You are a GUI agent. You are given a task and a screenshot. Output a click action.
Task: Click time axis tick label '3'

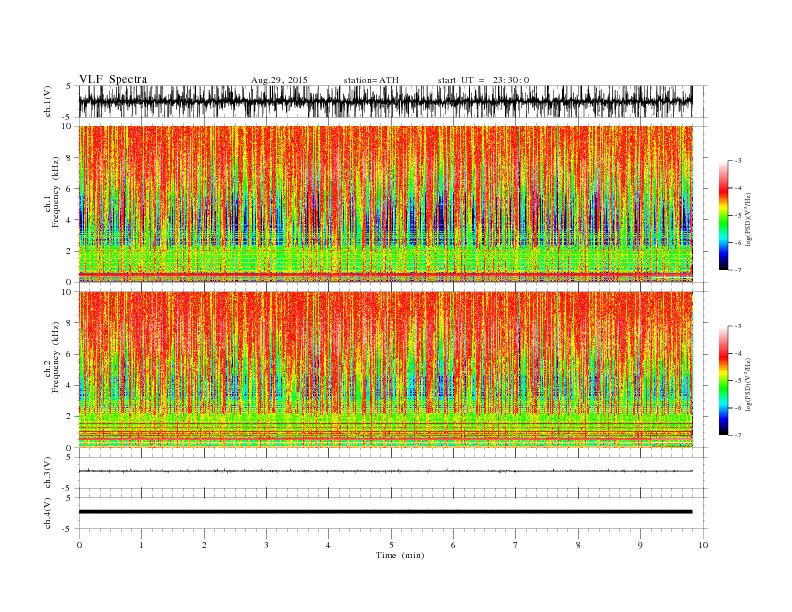266,545
